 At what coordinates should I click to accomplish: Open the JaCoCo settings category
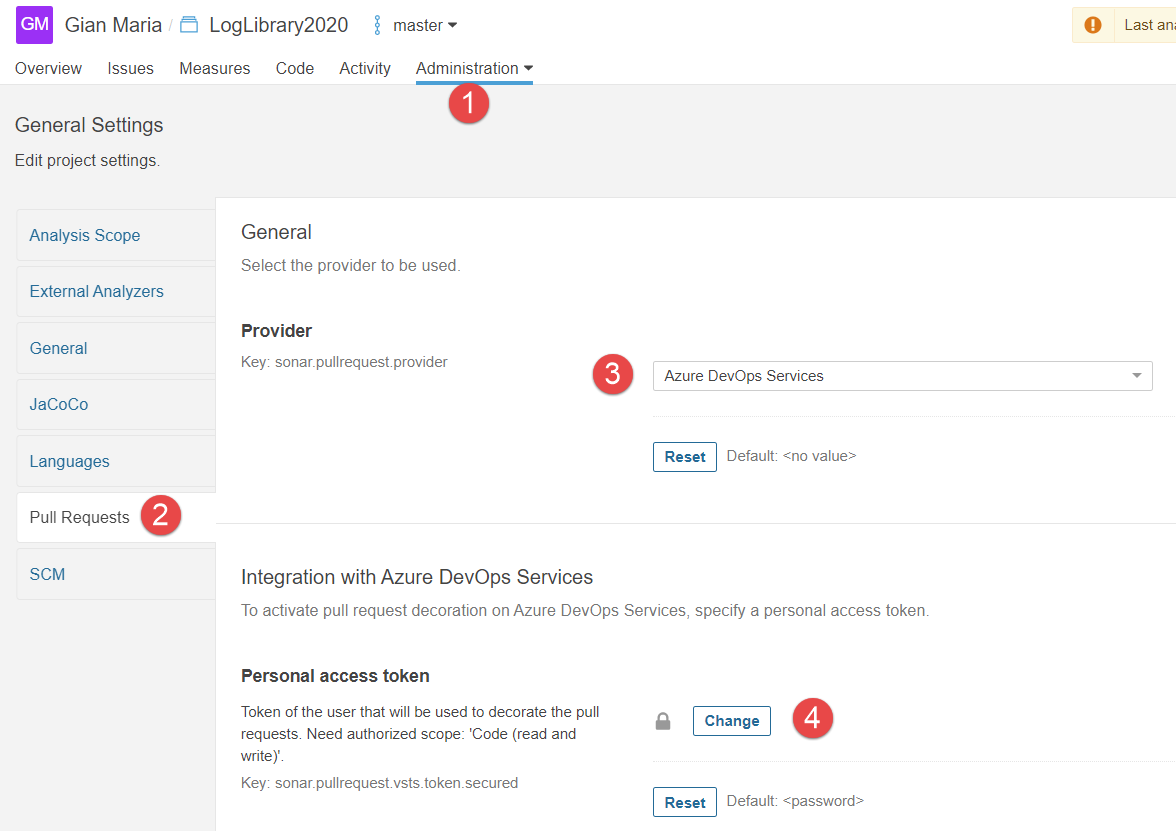pyautogui.click(x=59, y=405)
